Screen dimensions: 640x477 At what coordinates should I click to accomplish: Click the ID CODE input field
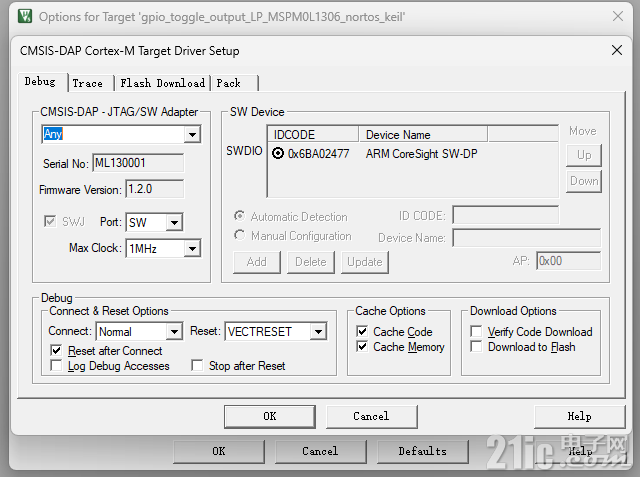[x=505, y=215]
